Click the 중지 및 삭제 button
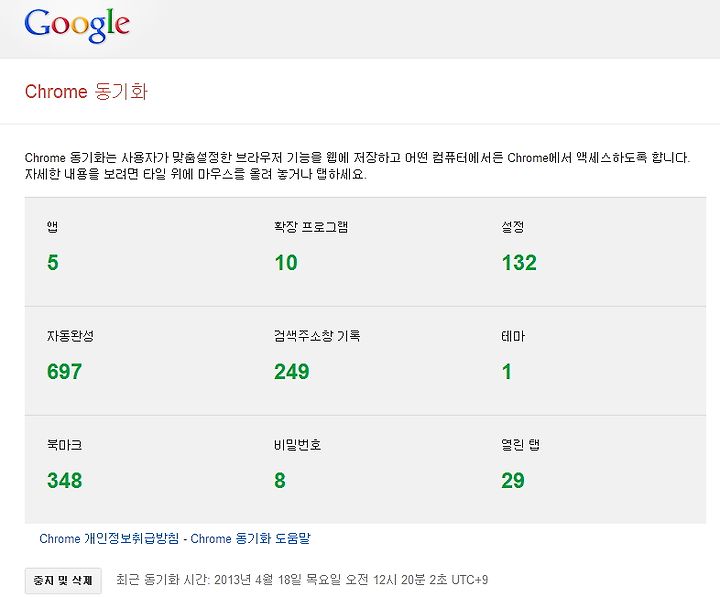Image resolution: width=720 pixels, height=597 pixels. click(63, 580)
